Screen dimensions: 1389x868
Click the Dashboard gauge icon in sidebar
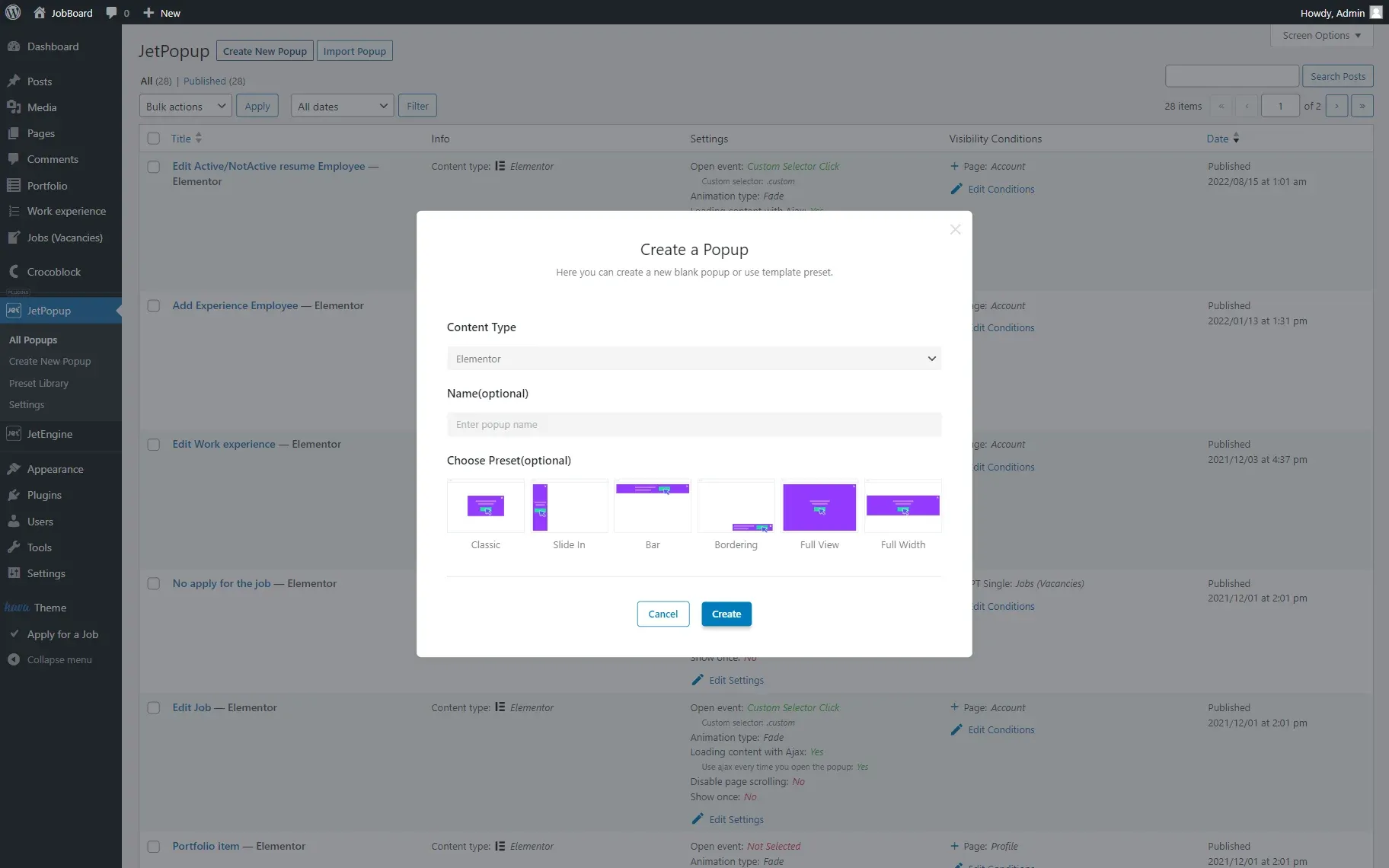pos(14,46)
